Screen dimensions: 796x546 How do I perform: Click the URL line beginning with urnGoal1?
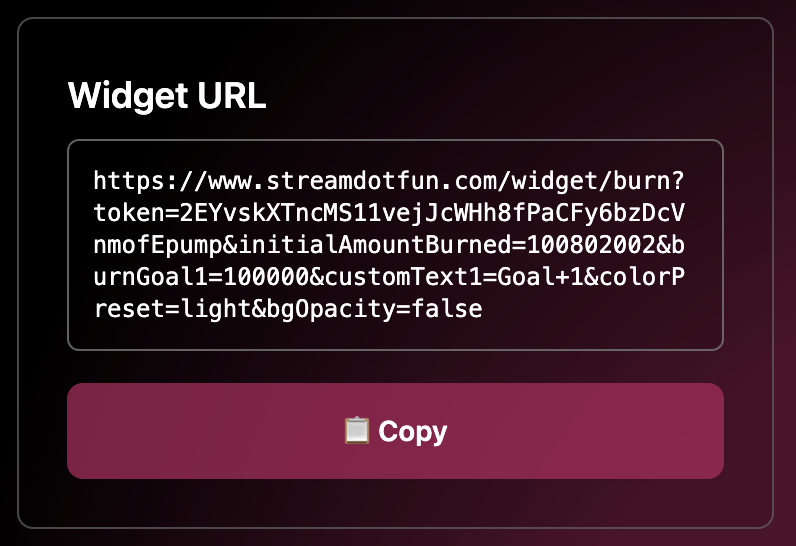pos(388,277)
